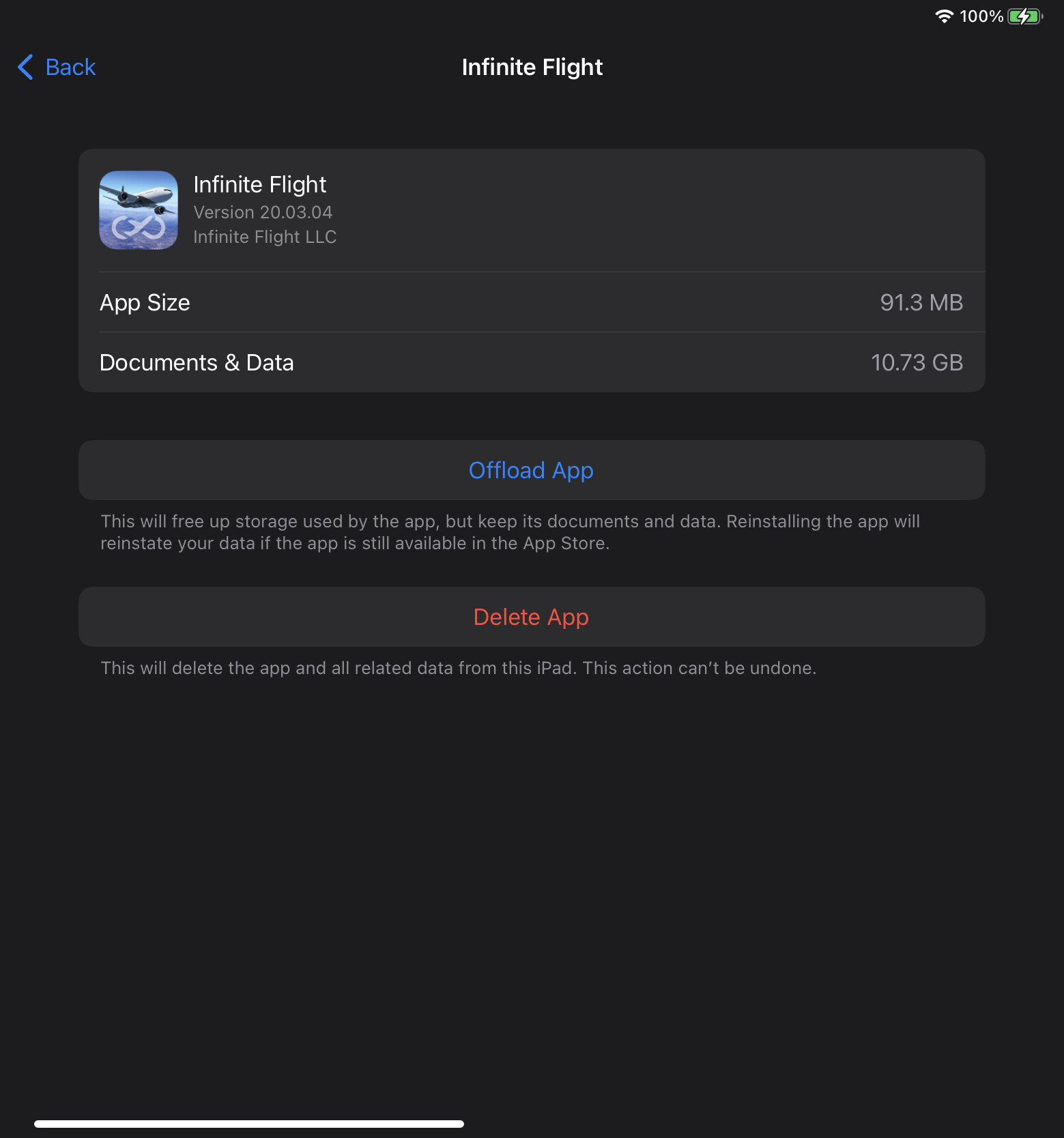Offload the Infinite Flight app

click(x=532, y=470)
